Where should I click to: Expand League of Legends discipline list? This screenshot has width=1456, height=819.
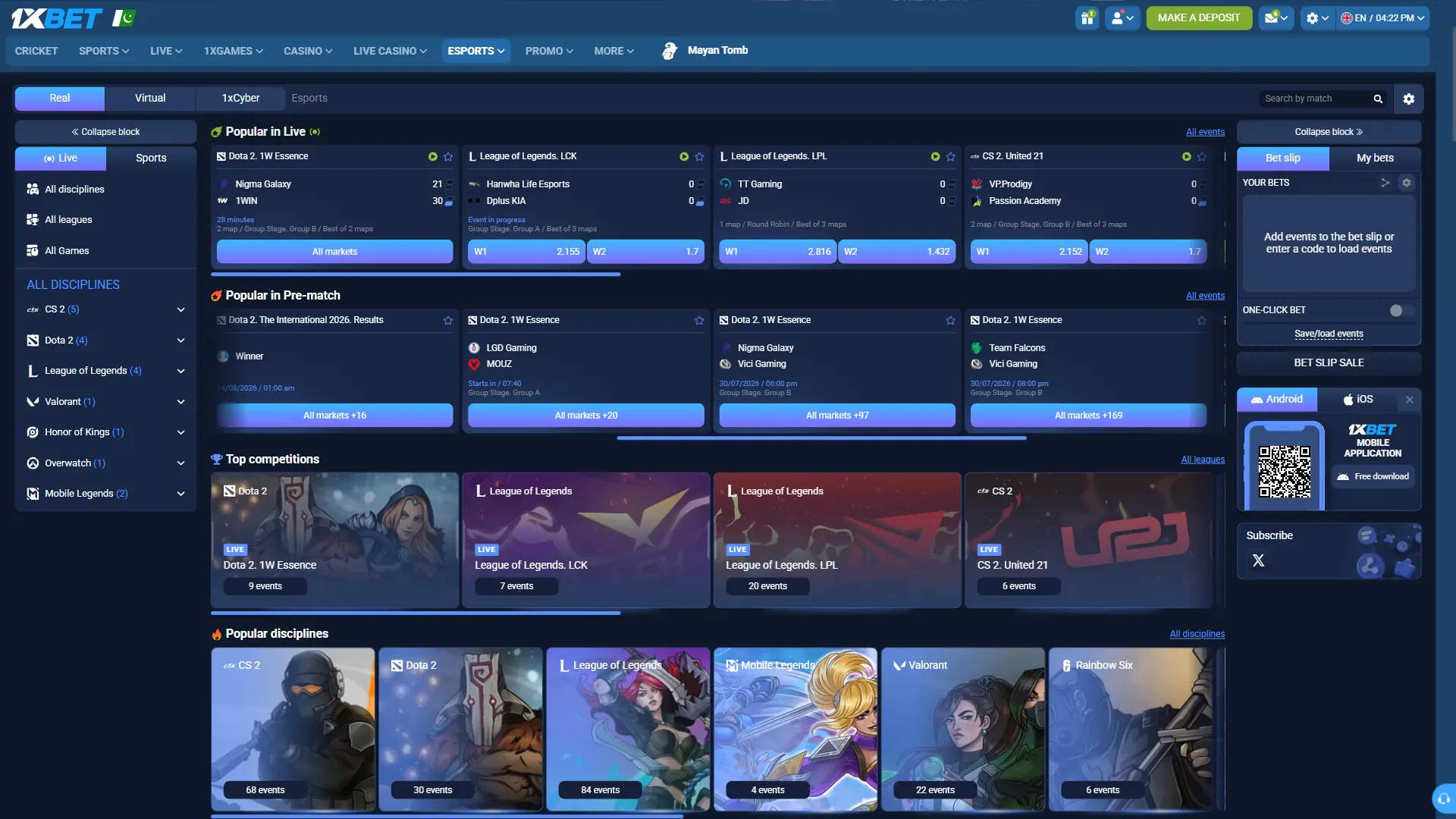tap(180, 371)
